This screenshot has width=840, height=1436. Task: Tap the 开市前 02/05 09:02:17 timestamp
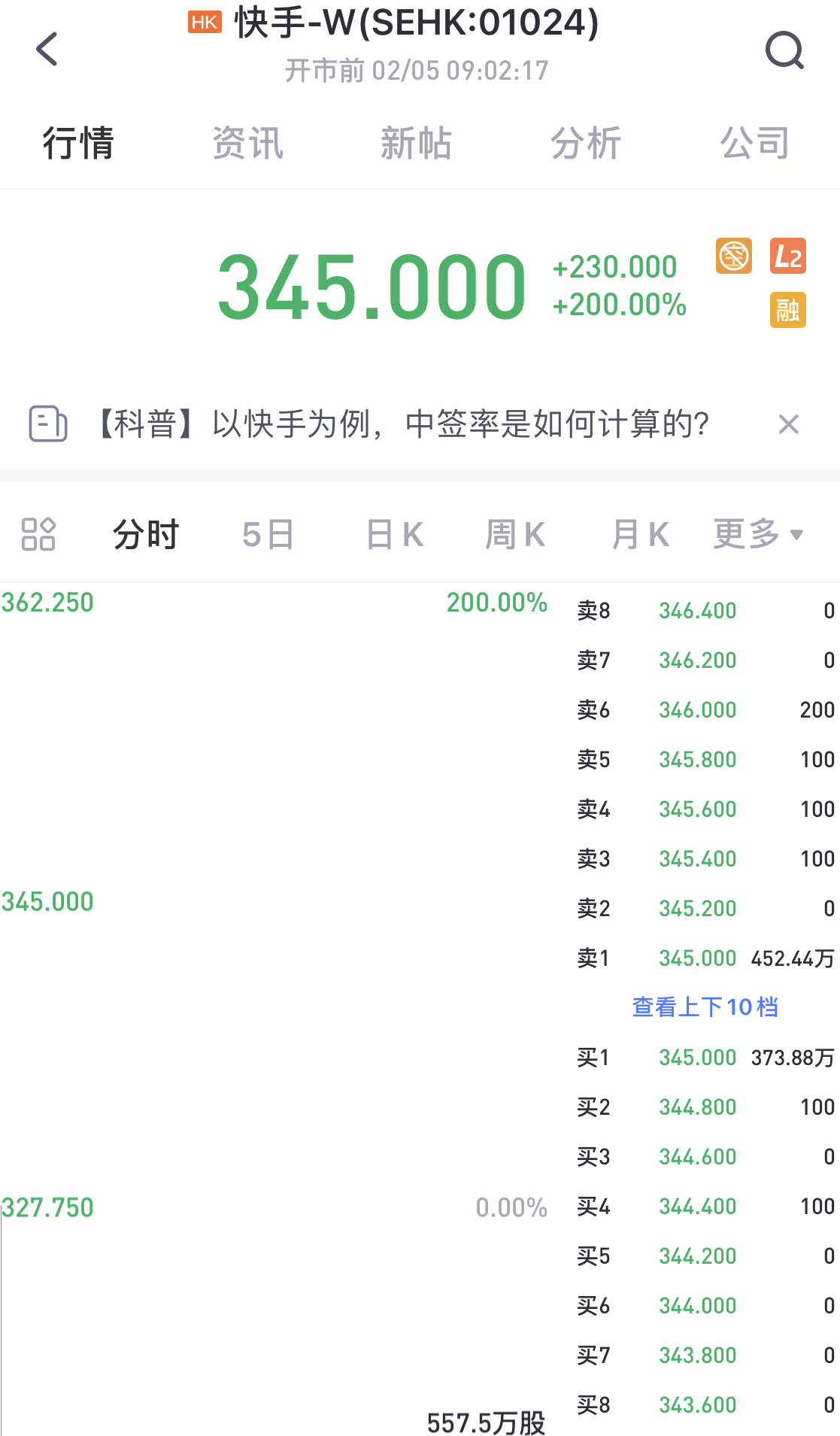[417, 71]
